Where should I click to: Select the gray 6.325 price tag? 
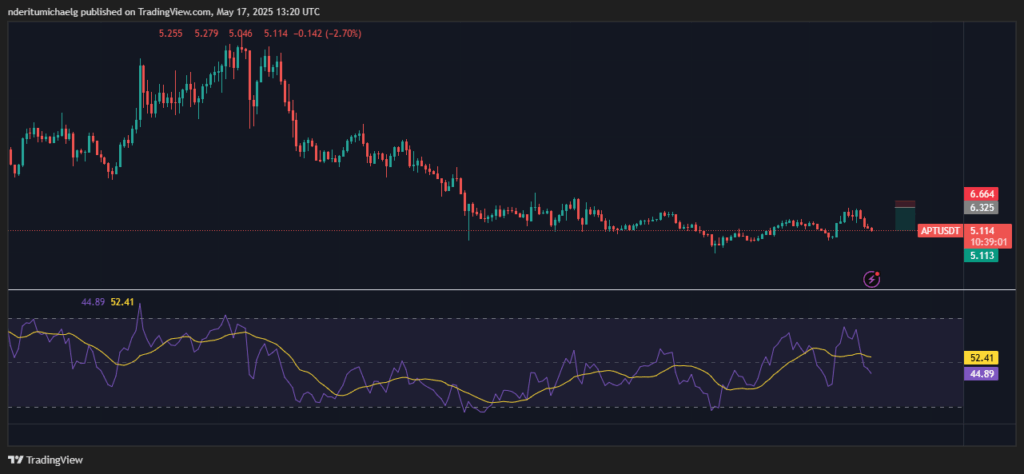point(979,208)
